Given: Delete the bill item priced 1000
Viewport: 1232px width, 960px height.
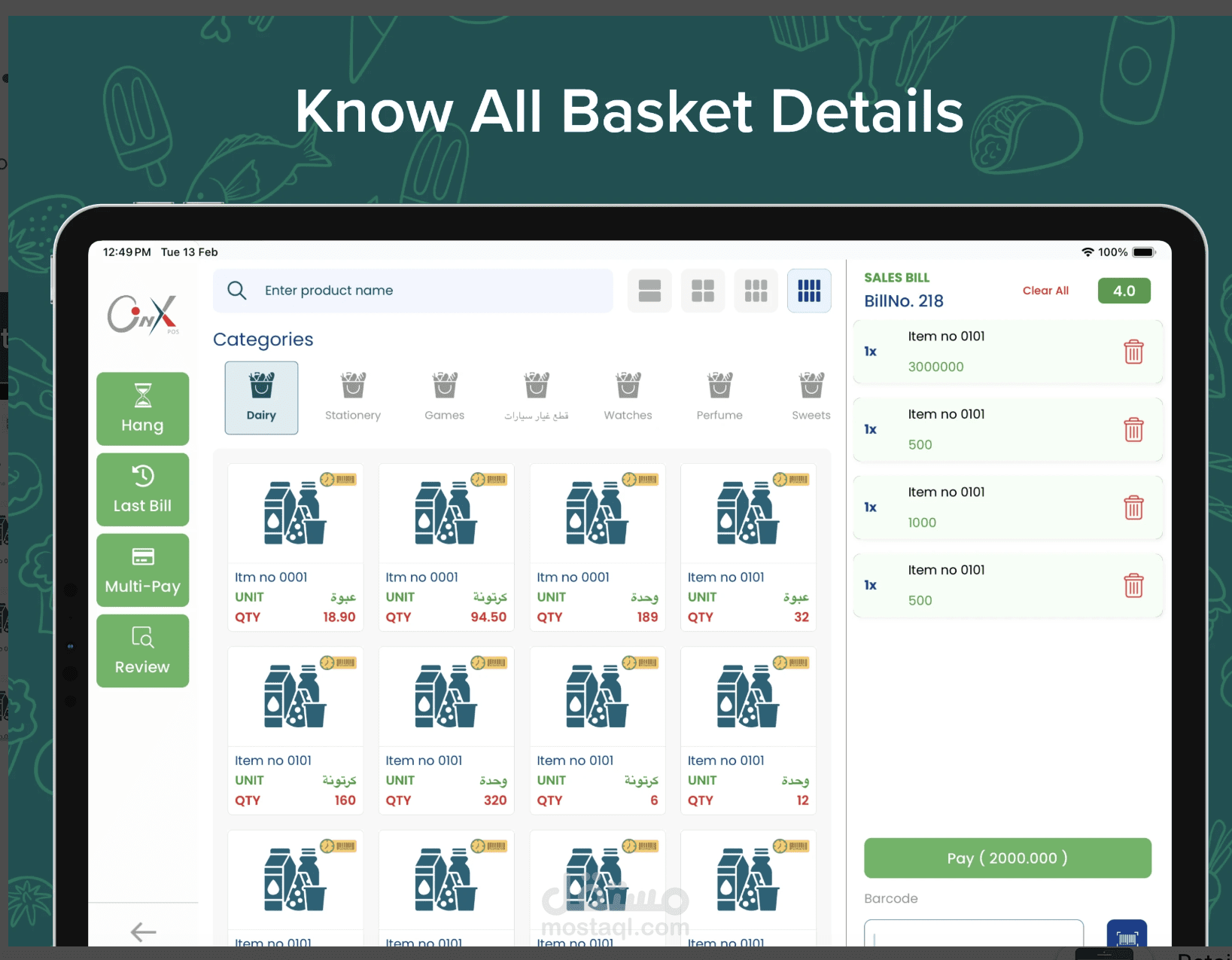Looking at the screenshot, I should [1133, 507].
